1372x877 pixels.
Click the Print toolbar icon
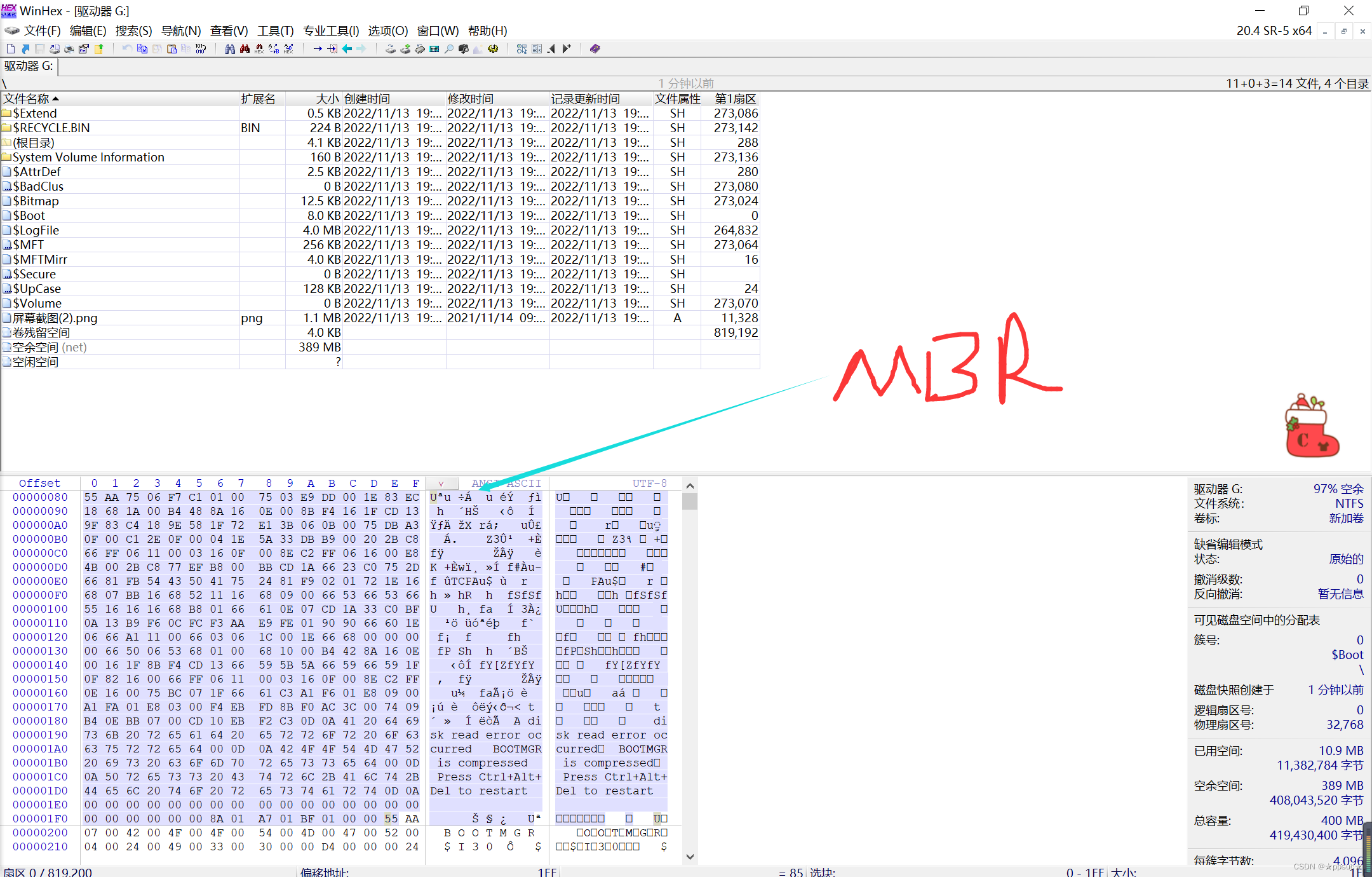69,49
